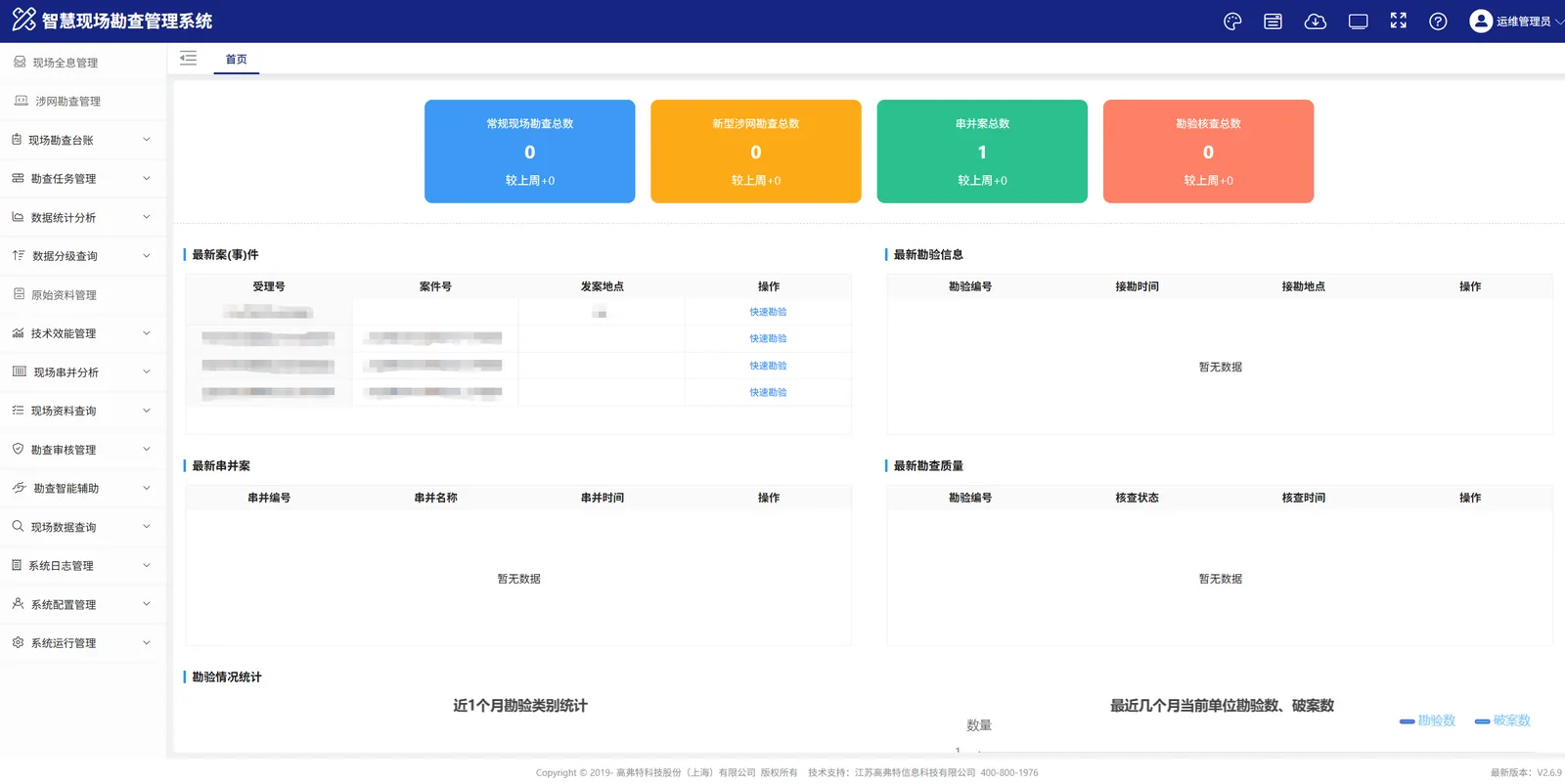Select the 首页 tab
This screenshot has width=1565, height=784.
click(237, 60)
